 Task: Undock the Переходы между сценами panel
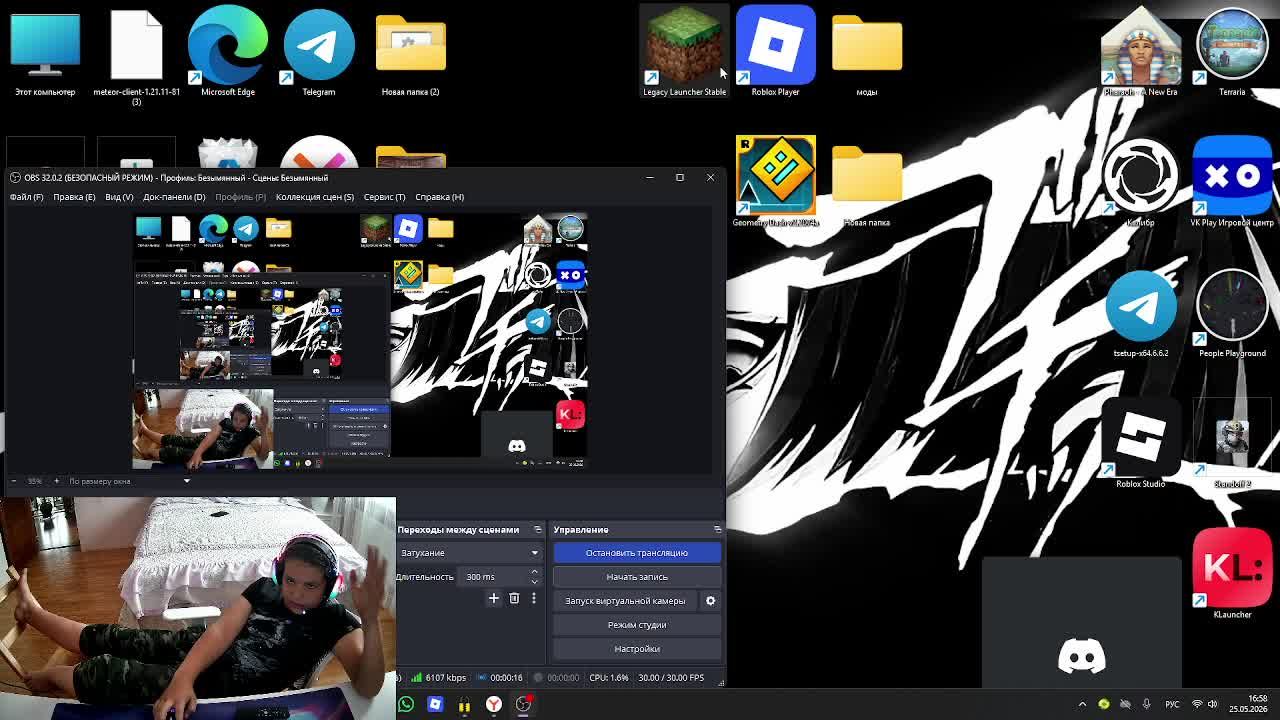click(x=537, y=529)
